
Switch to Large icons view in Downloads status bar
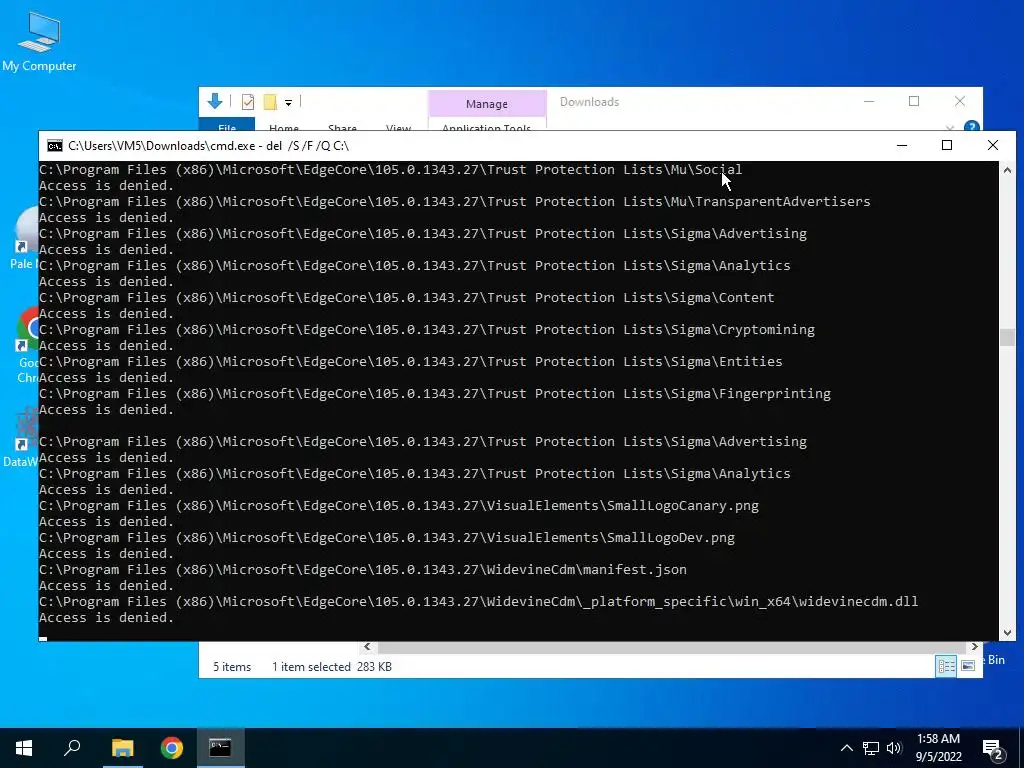[968, 666]
